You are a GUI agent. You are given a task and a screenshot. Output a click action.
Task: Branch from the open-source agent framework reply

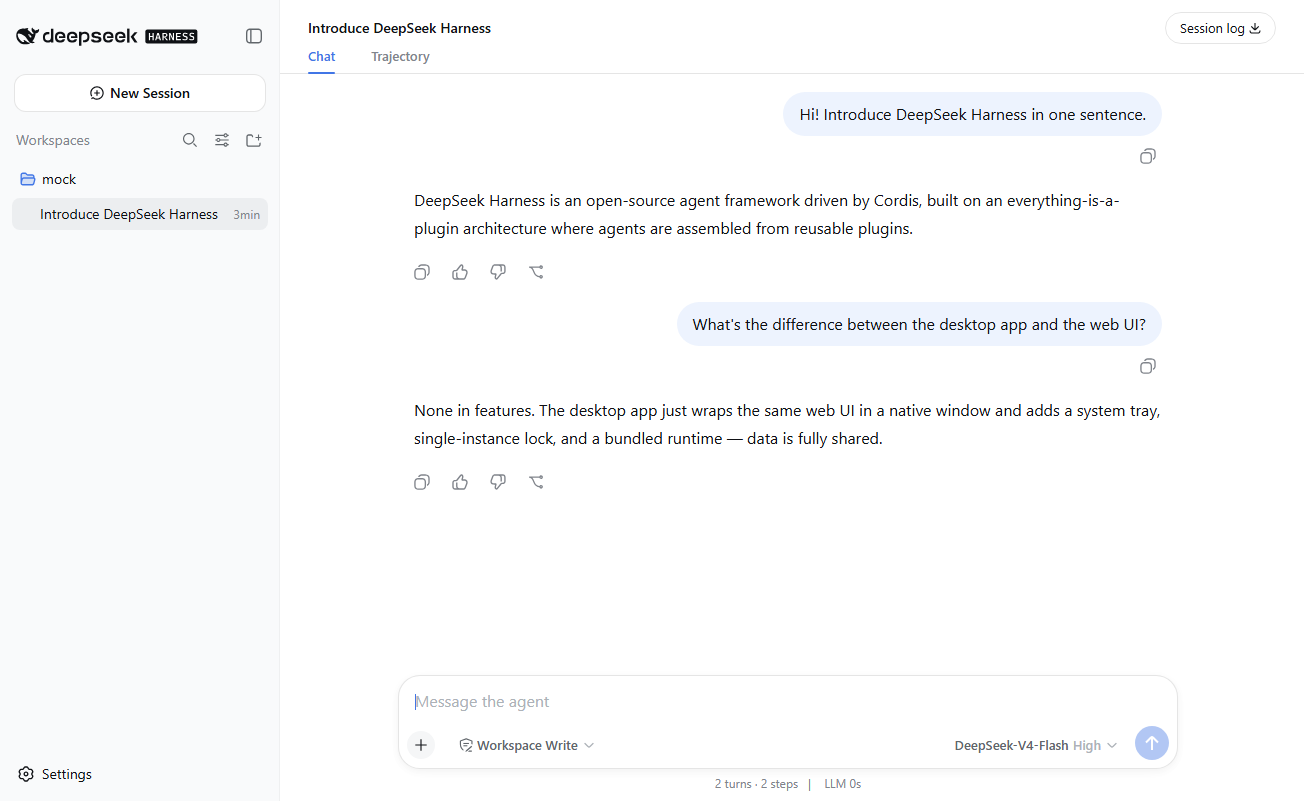[536, 272]
